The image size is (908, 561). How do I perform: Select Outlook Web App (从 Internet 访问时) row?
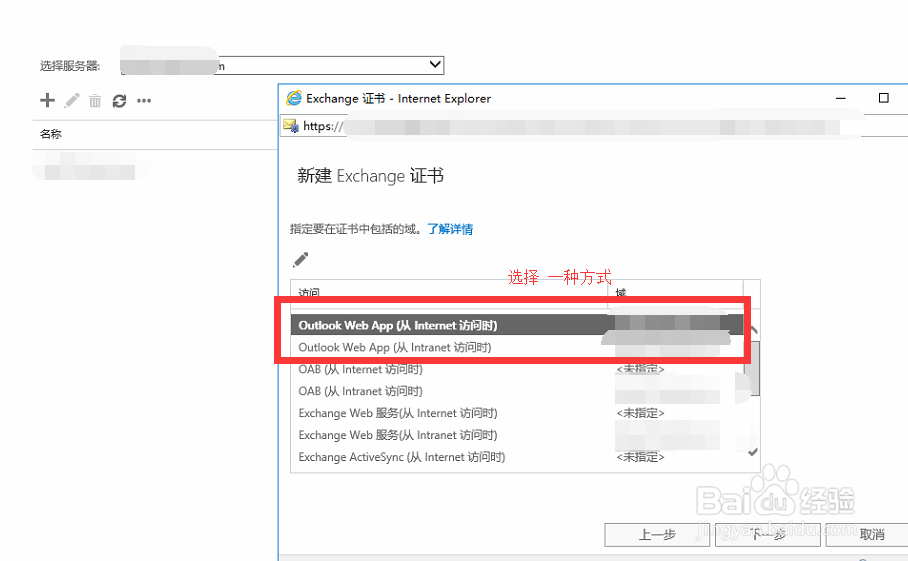(517, 325)
